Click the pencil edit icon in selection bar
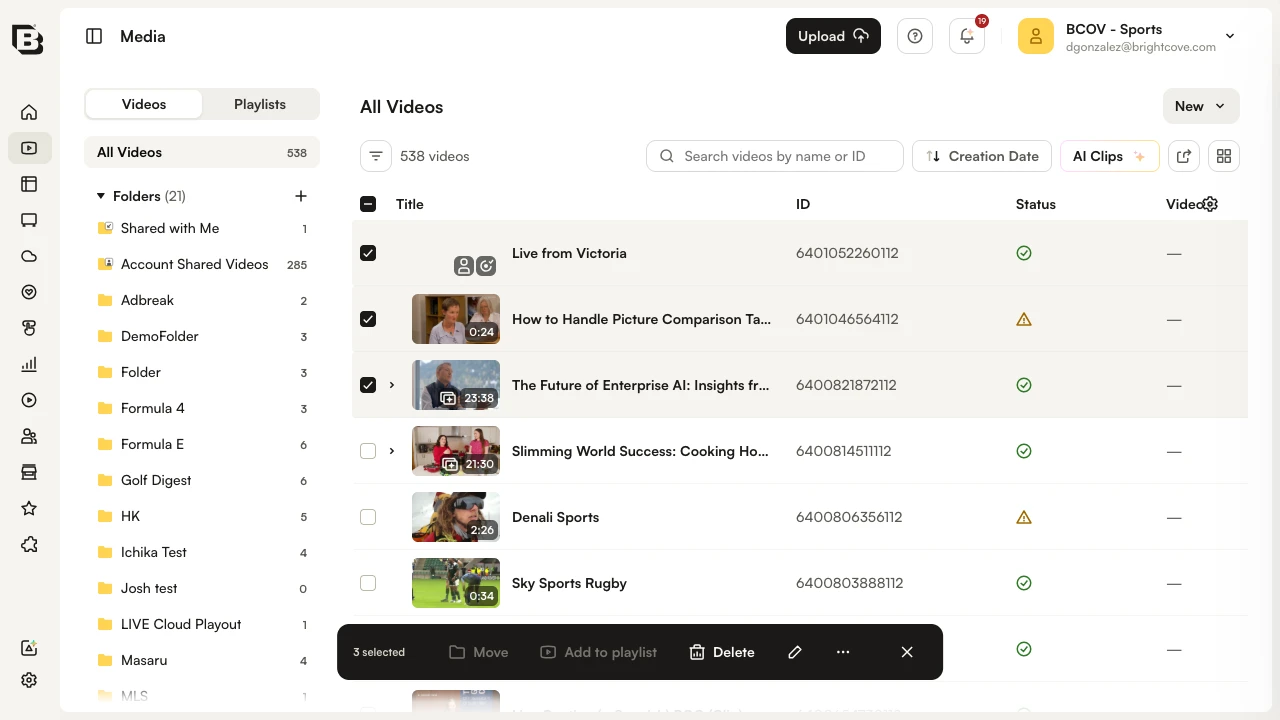The height and width of the screenshot is (720, 1280). (x=795, y=652)
